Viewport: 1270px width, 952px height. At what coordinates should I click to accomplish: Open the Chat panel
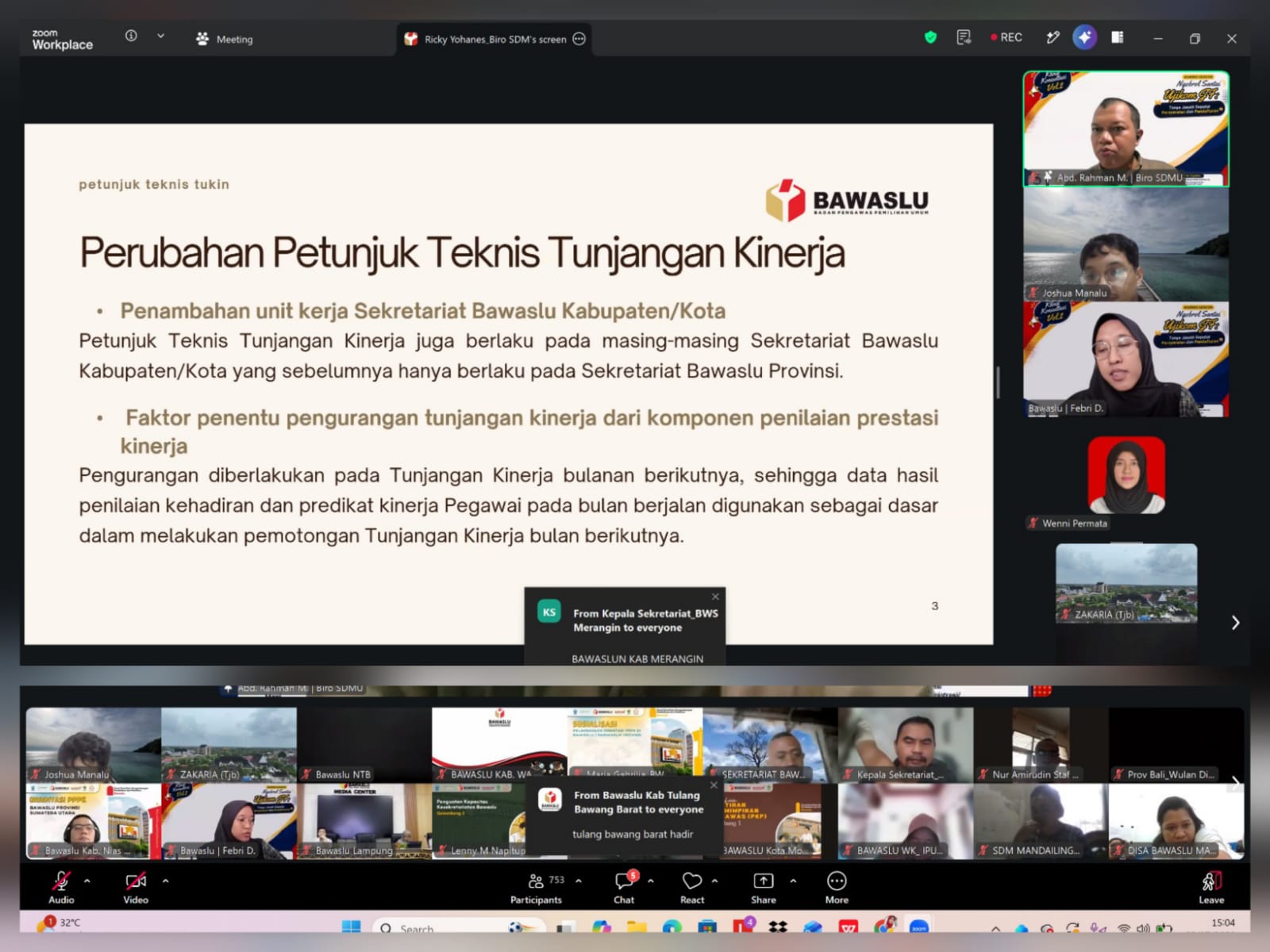tap(625, 888)
